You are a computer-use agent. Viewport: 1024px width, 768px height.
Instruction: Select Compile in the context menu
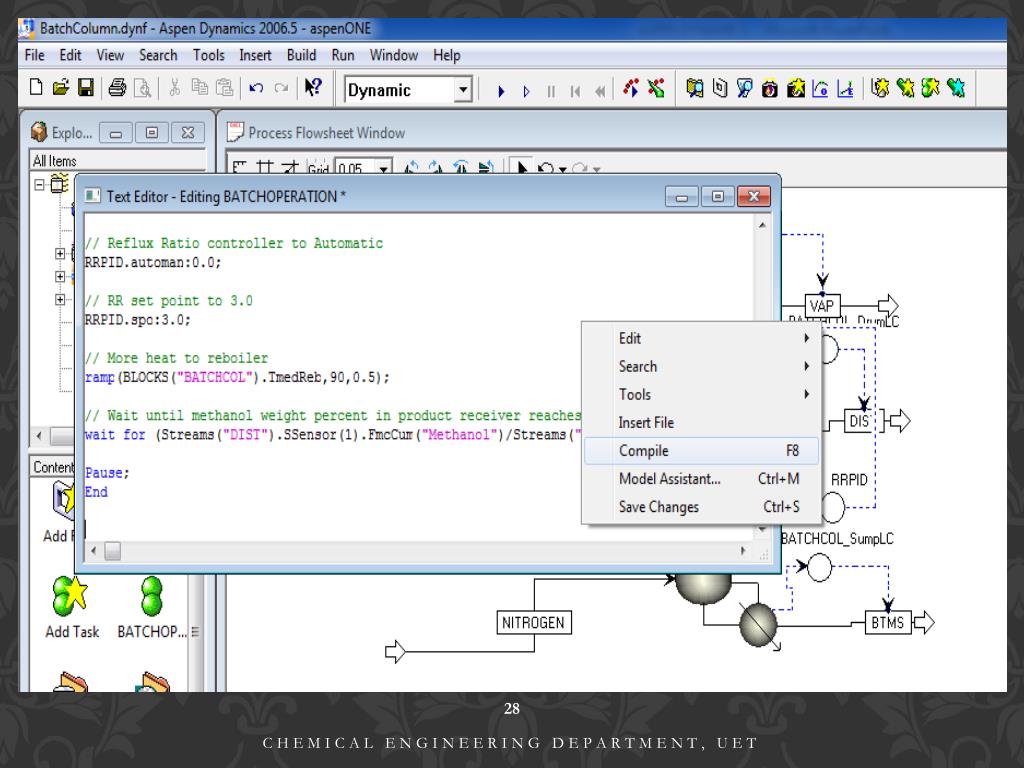(x=702, y=451)
